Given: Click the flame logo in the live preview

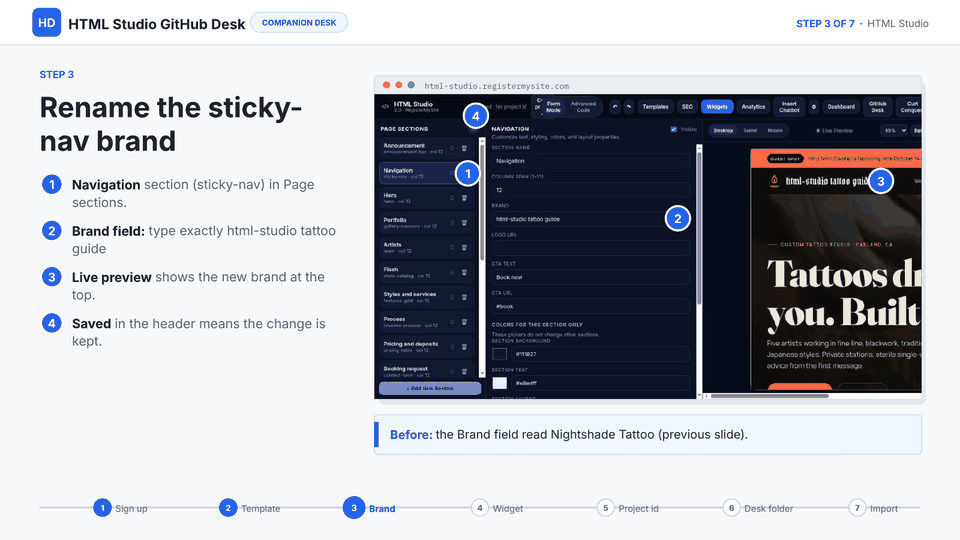Looking at the screenshot, I should (774, 180).
